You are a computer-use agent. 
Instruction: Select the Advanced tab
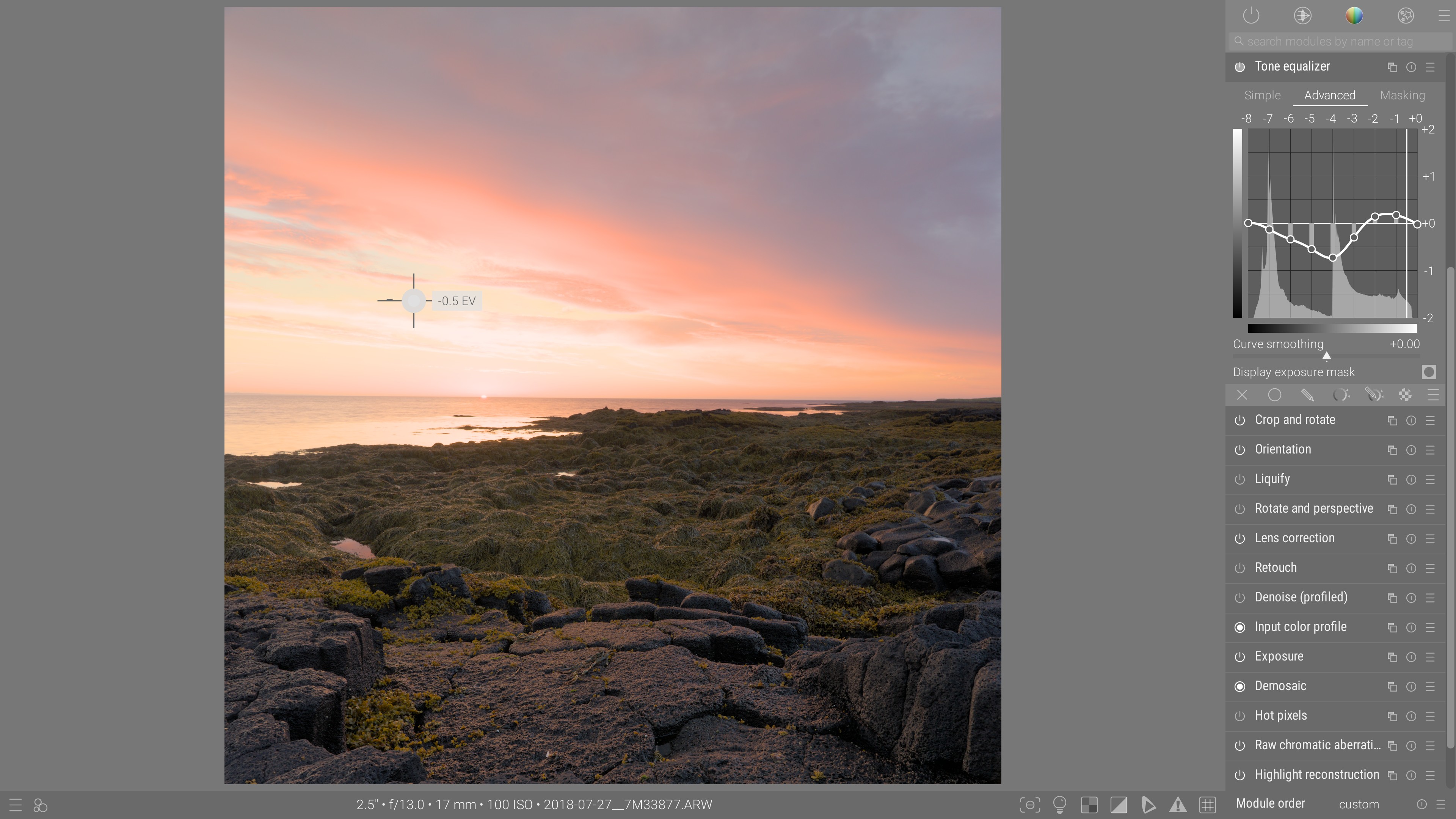(x=1329, y=95)
